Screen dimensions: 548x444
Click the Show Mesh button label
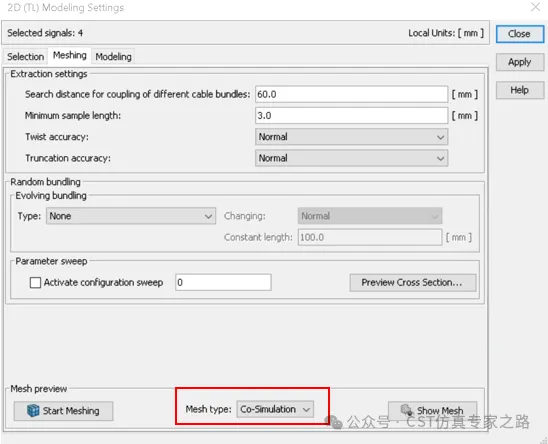click(x=440, y=410)
